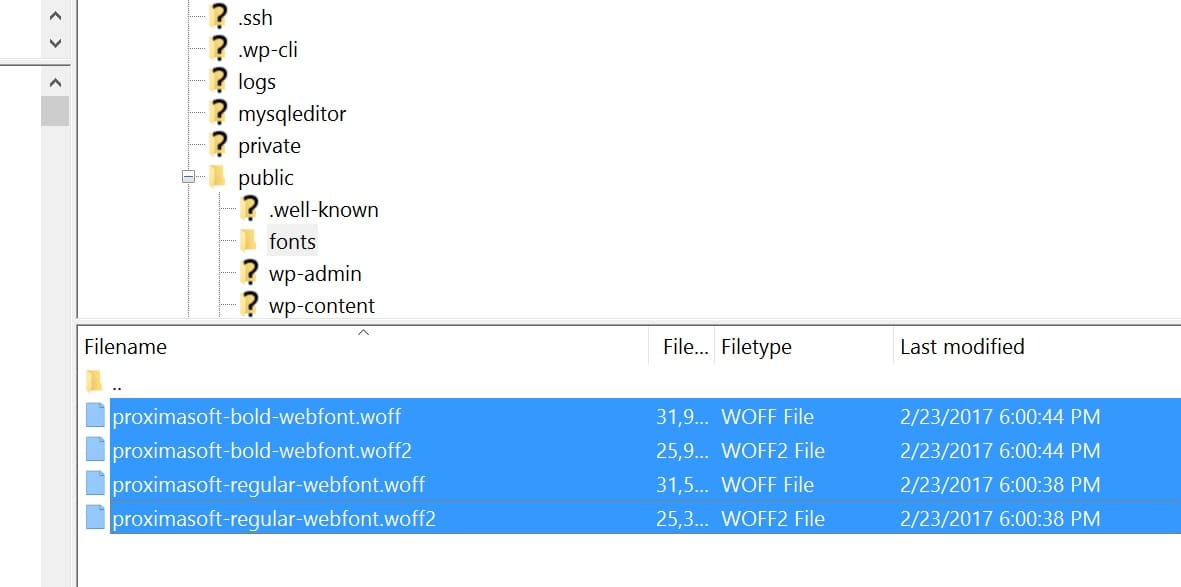1181x587 pixels.
Task: Select the .well-known directory
Action: point(322,209)
